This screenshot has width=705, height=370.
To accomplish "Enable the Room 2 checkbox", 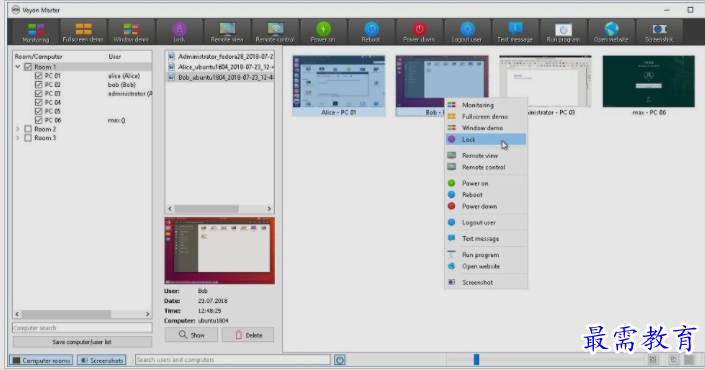I will (28, 129).
